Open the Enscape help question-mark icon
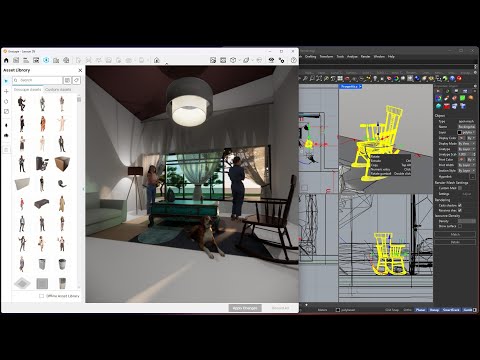This screenshot has height=360, width=480. pyautogui.click(x=293, y=60)
